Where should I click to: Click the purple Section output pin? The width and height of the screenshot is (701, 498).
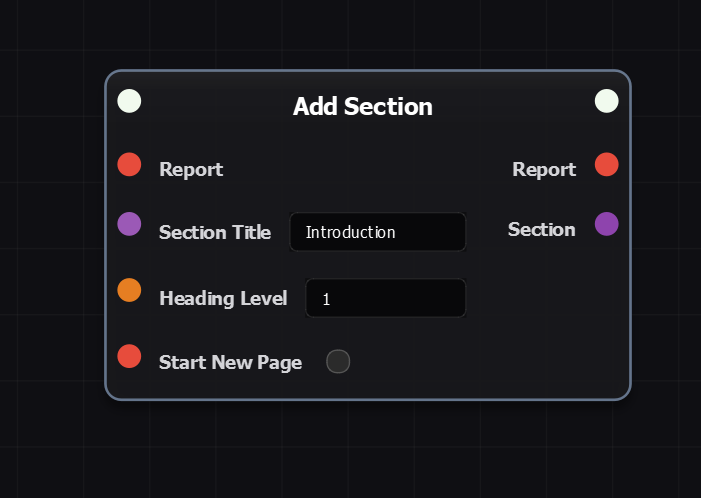click(606, 224)
